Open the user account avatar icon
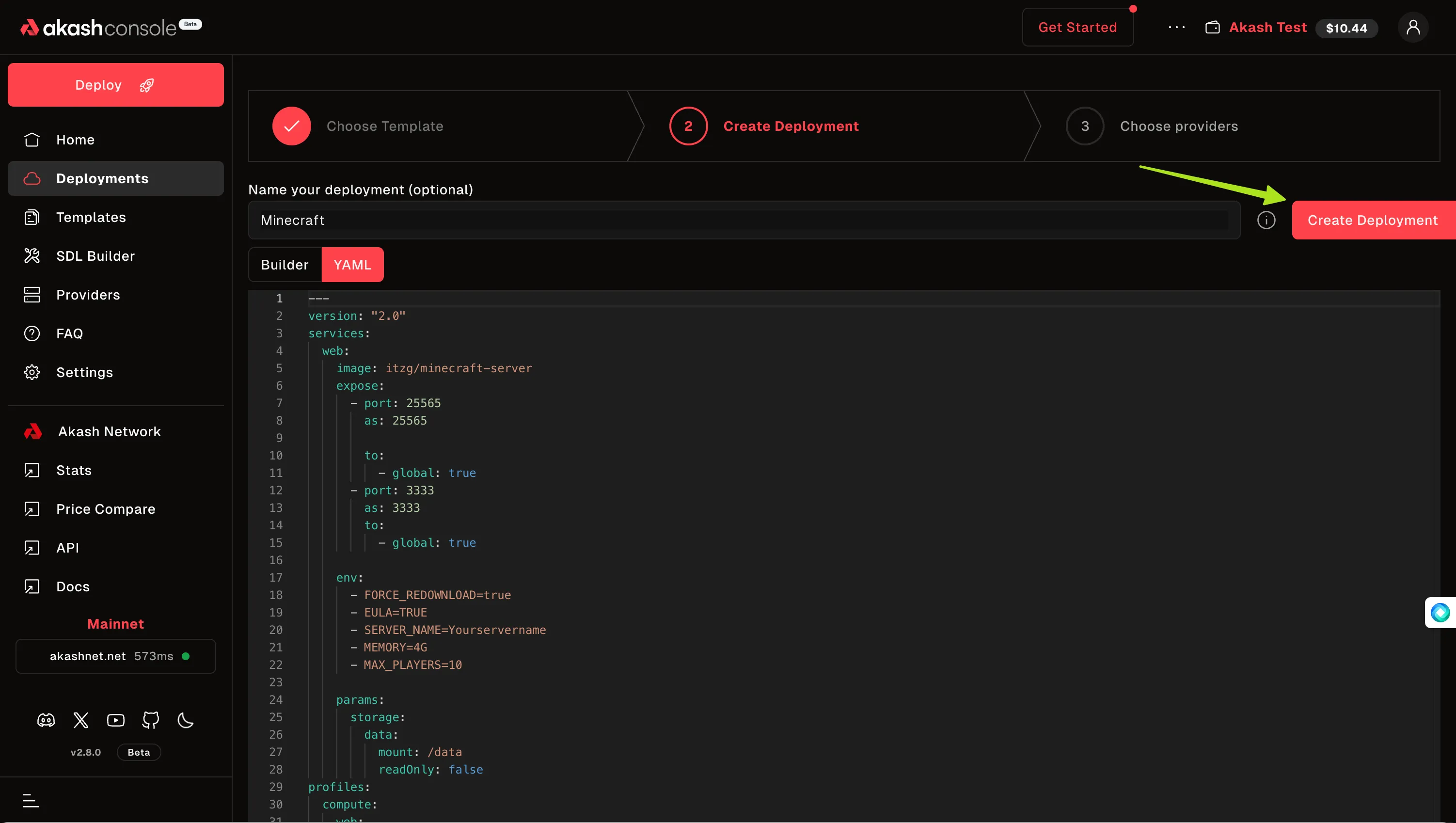 1413,27
